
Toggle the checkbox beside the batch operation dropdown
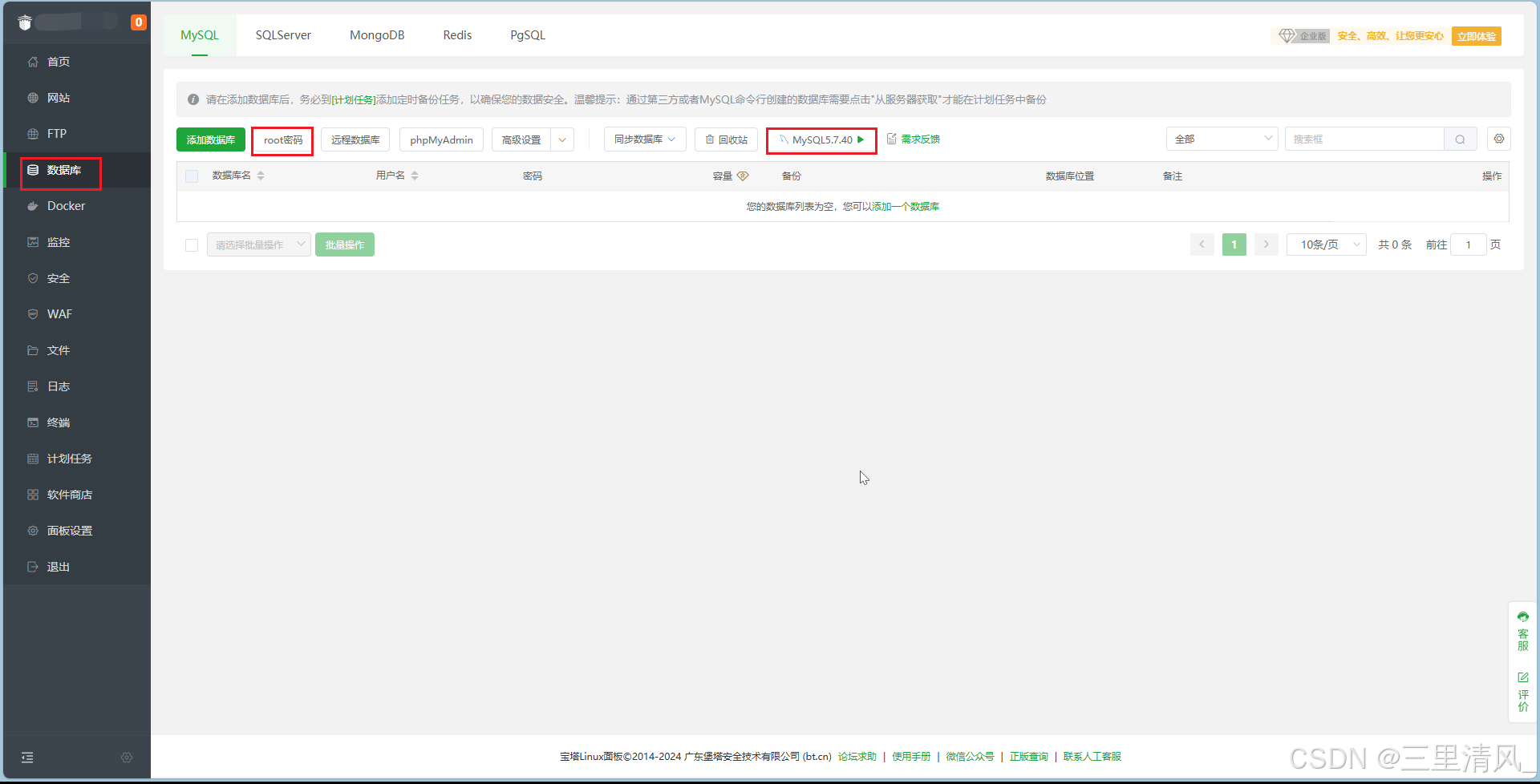[x=192, y=245]
